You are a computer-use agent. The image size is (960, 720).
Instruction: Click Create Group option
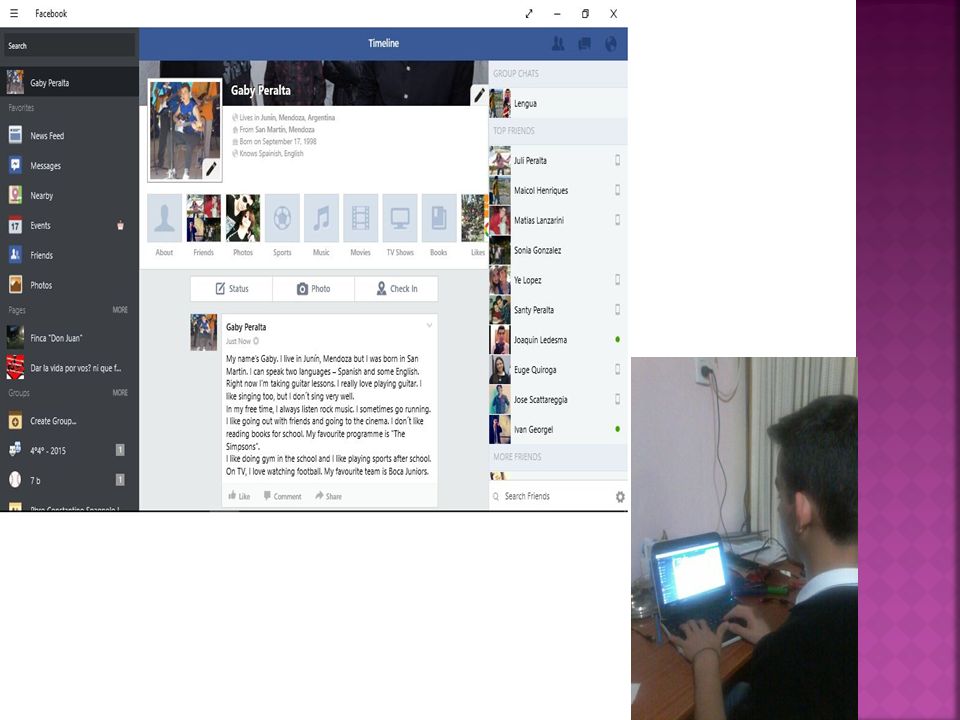(69, 421)
